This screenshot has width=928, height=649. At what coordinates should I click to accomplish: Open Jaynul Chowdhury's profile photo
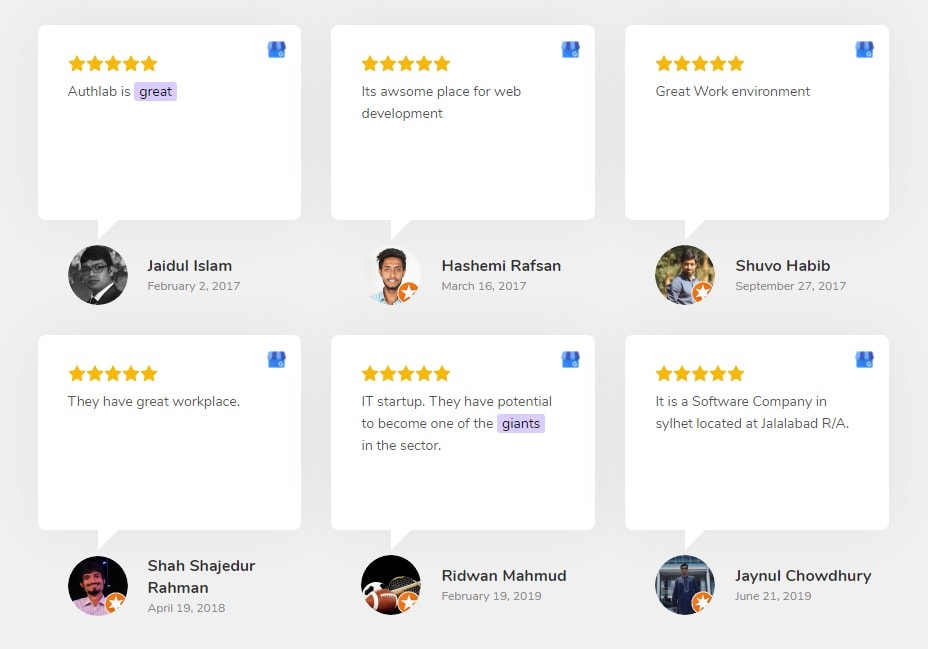point(685,585)
